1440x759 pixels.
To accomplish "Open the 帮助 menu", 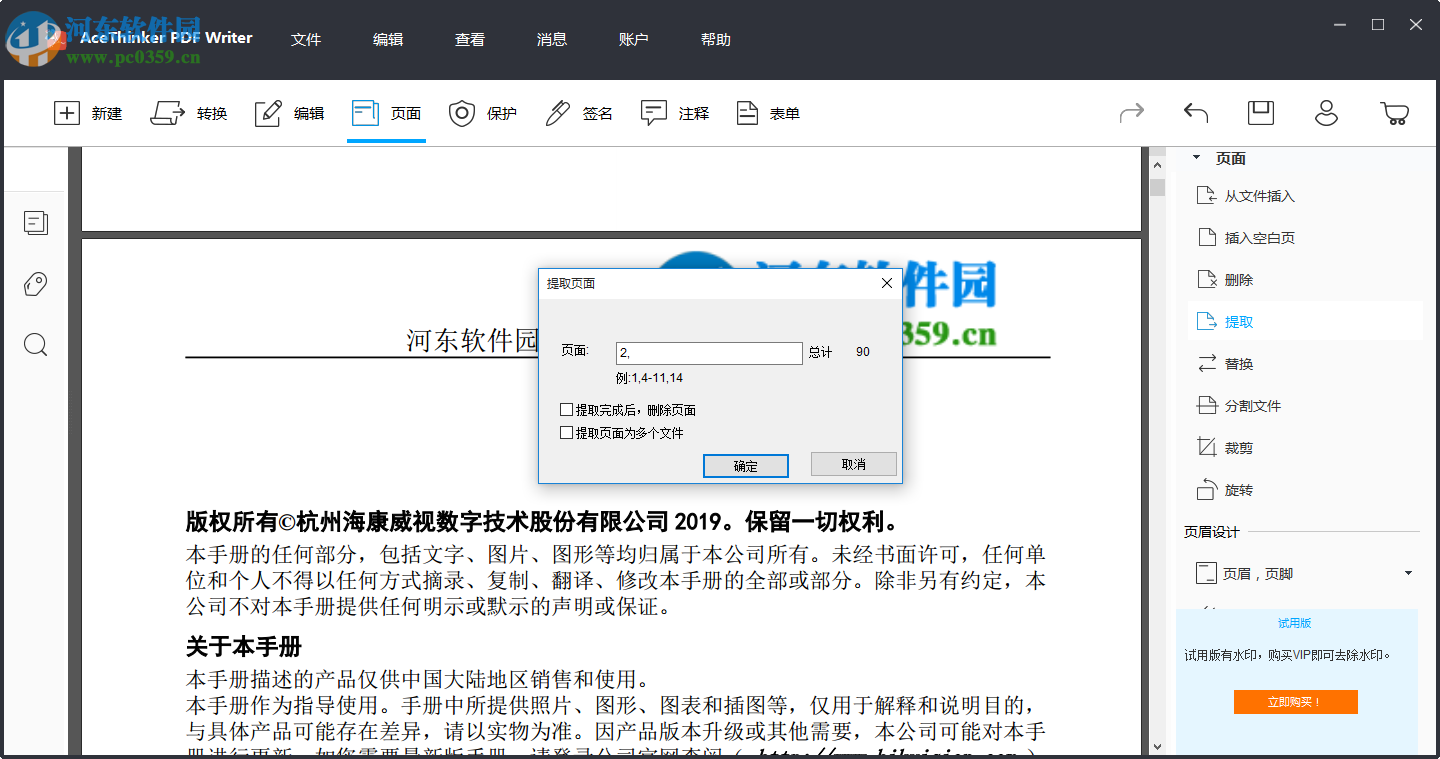I will click(x=716, y=39).
